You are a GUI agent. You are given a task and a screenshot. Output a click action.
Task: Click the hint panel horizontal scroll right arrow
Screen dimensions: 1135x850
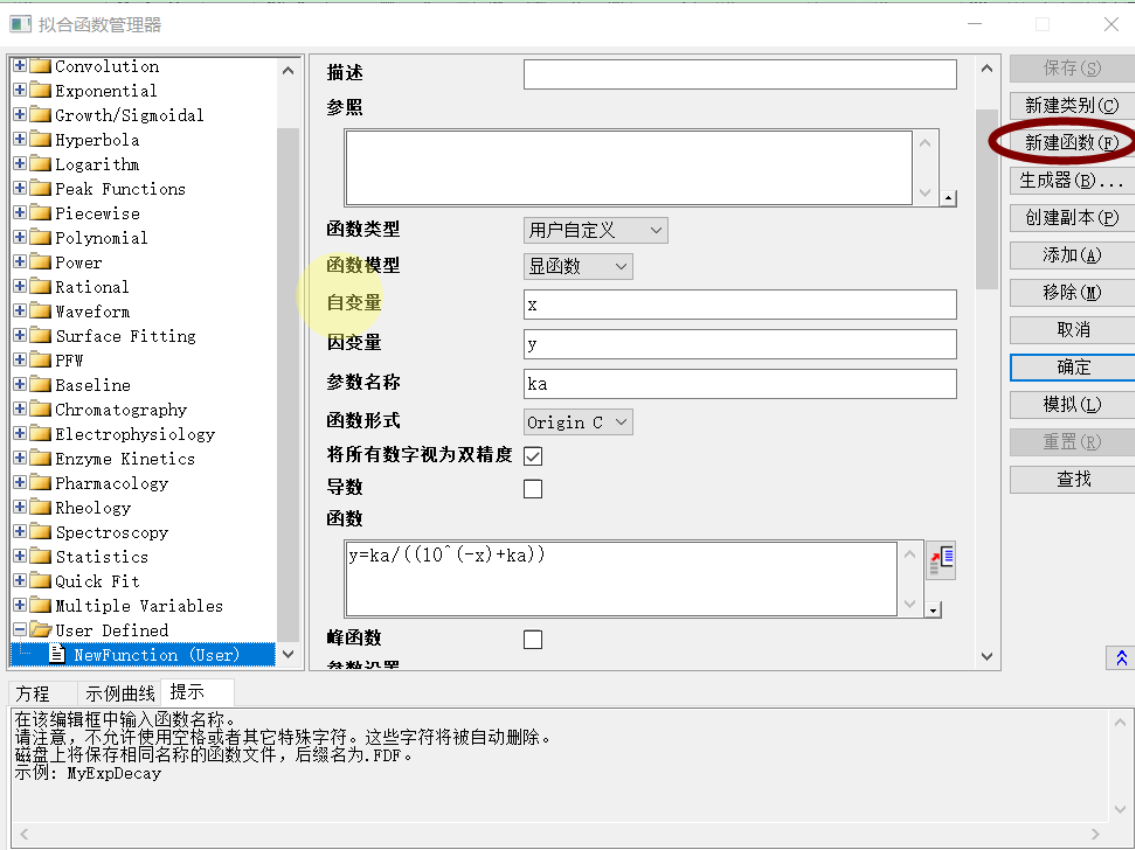[1095, 834]
